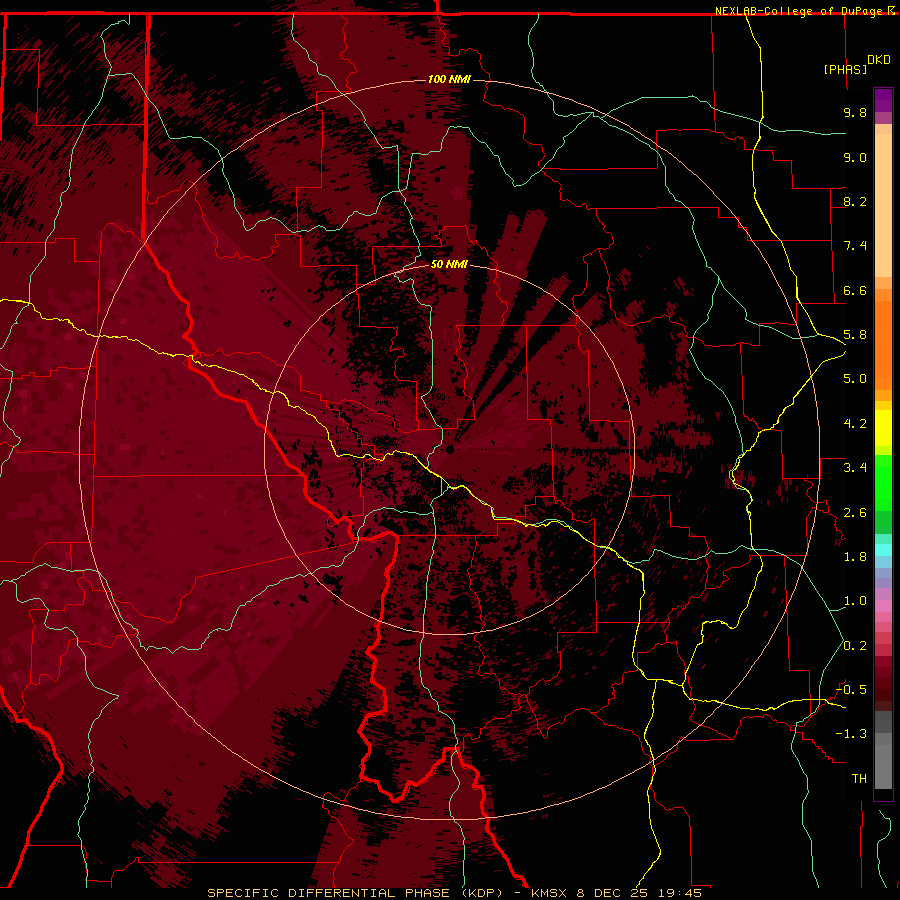This screenshot has height=900, width=900.
Task: Click the -0.5 legend value
Action: (x=851, y=690)
